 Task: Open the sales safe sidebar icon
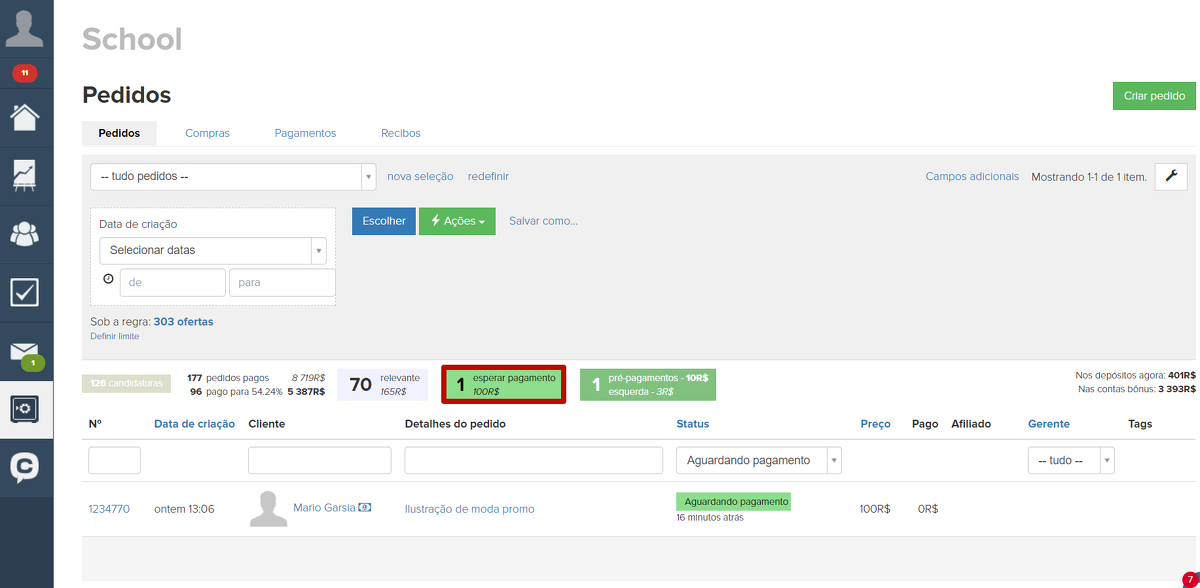click(x=25, y=409)
